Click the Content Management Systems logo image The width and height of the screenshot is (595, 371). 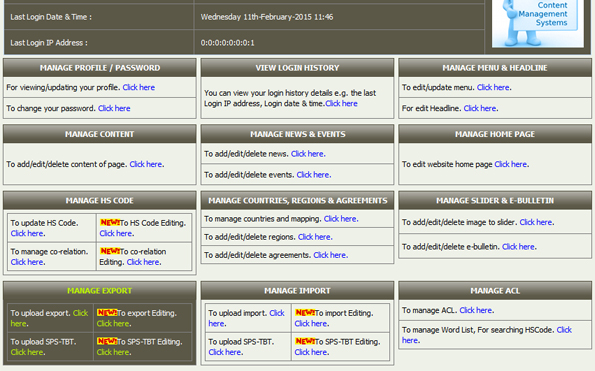[538, 24]
